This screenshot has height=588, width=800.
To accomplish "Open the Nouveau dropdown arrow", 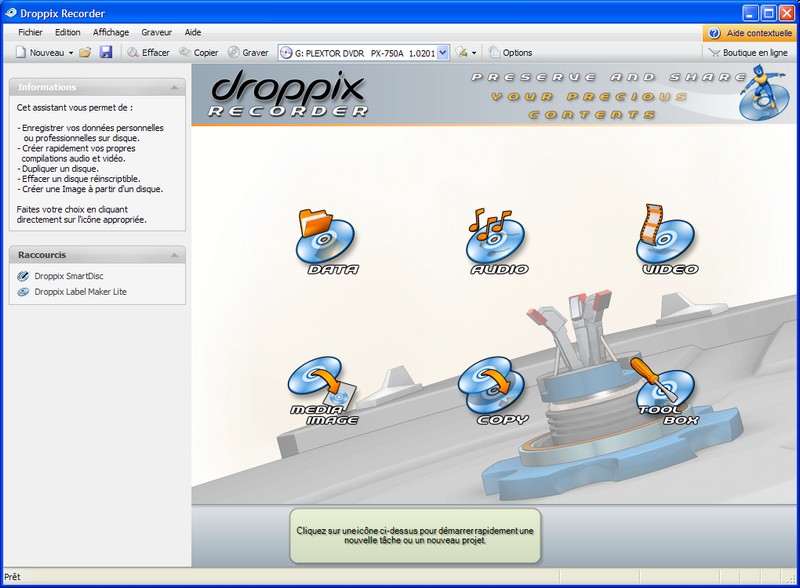I will point(71,53).
